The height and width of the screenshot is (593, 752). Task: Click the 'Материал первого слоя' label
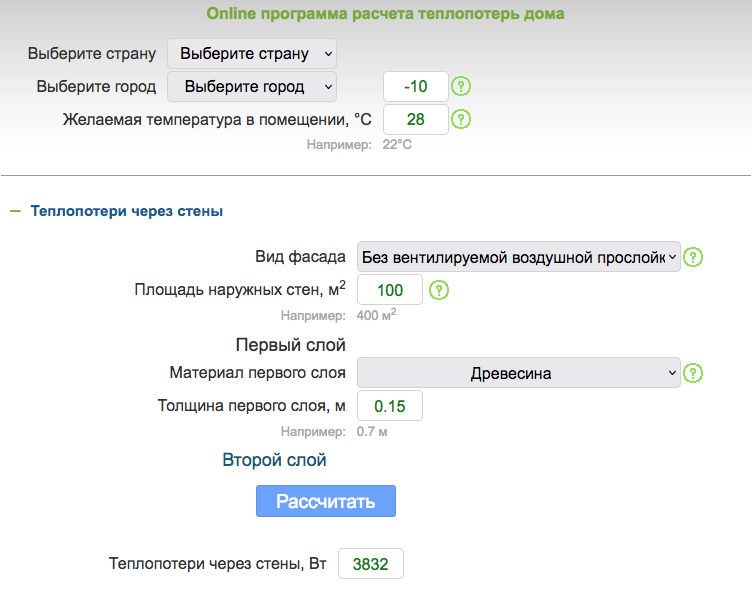pos(258,372)
